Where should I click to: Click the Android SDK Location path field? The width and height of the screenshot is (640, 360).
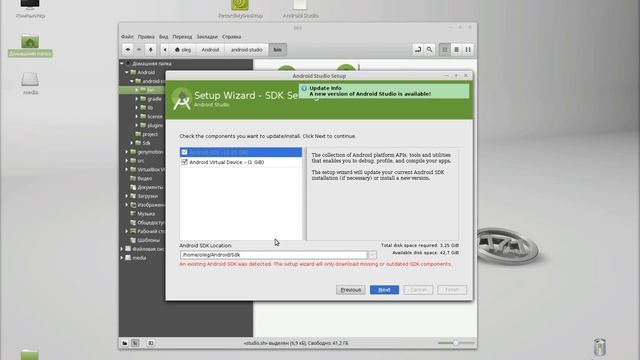point(273,255)
